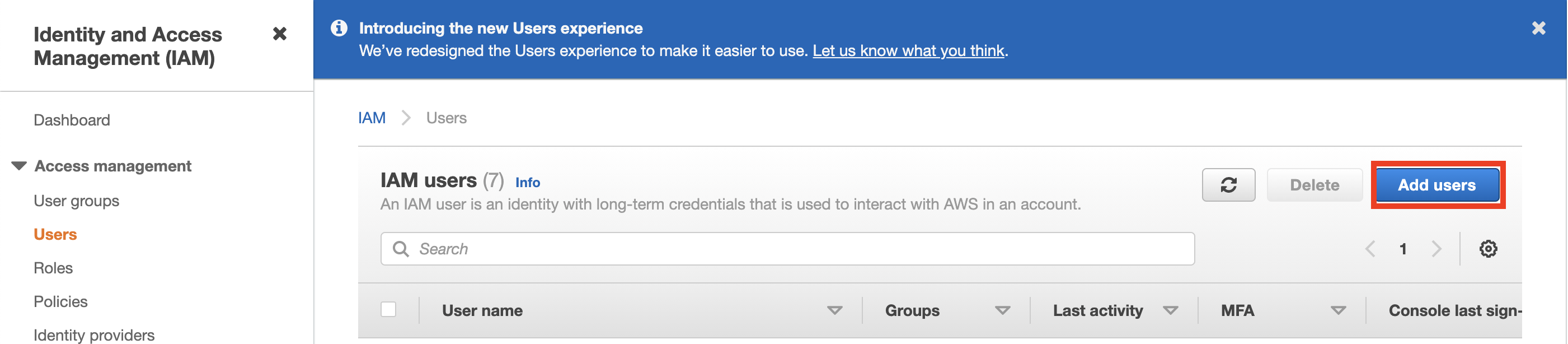
Task: Click the IAM breadcrumb link
Action: click(x=372, y=118)
